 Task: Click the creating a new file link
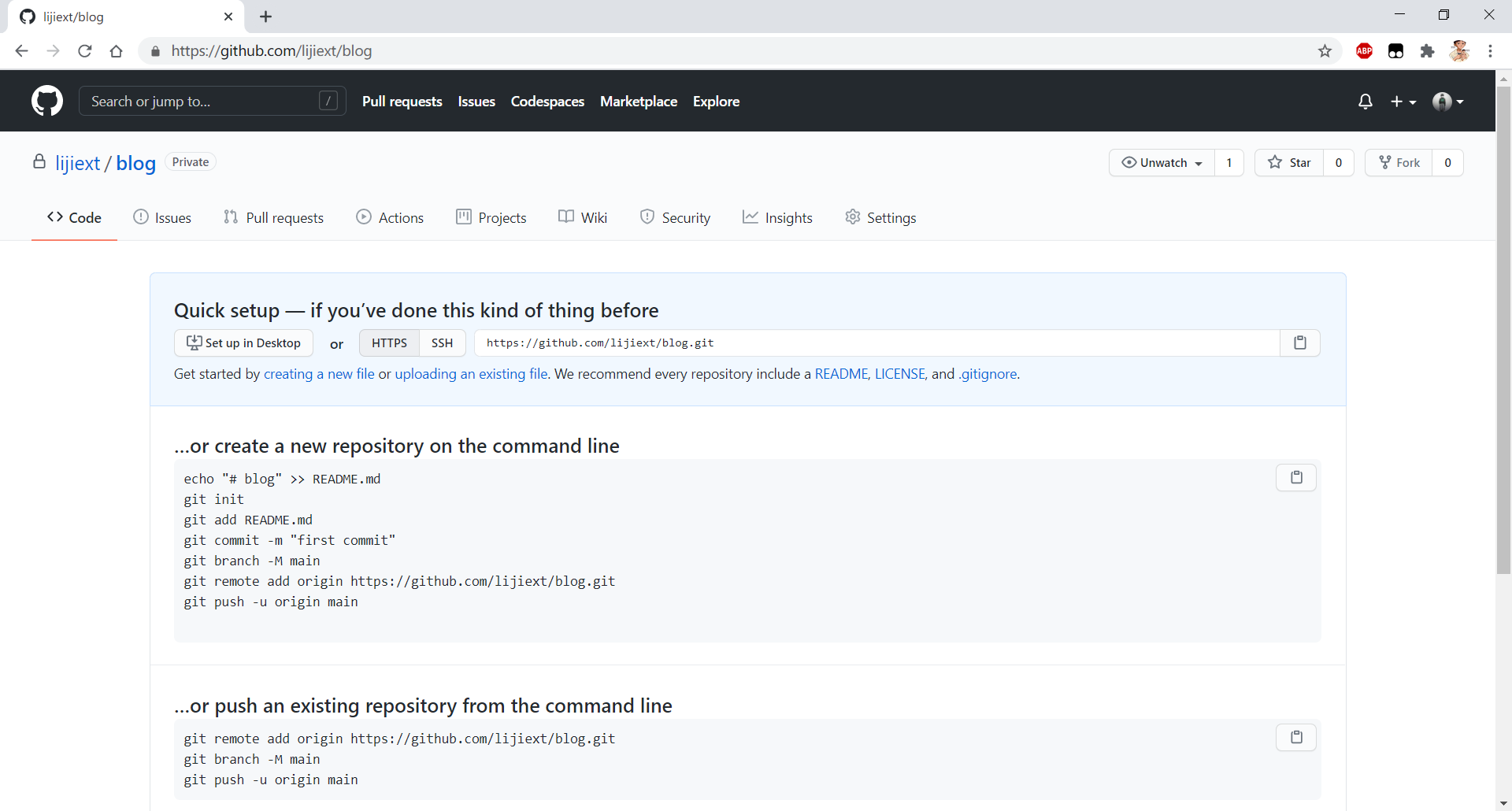[319, 374]
